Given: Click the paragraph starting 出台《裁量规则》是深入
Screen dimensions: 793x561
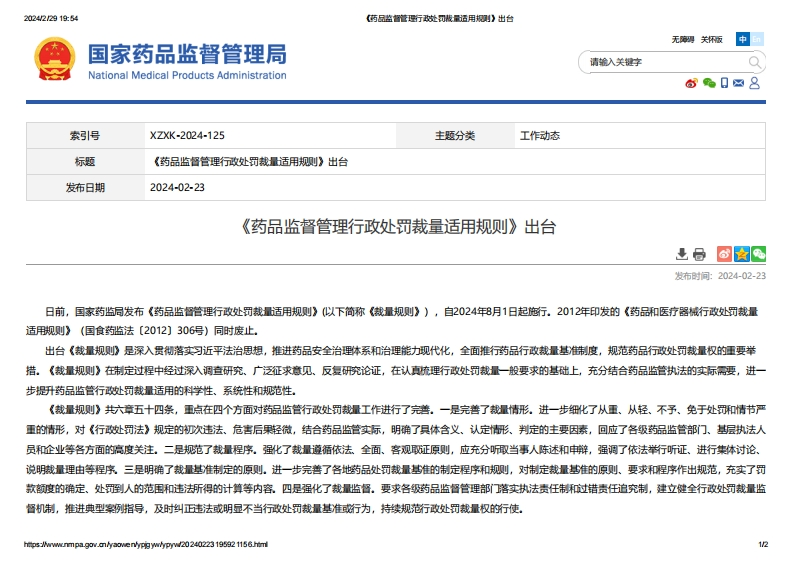Looking at the screenshot, I should pyautogui.click(x=396, y=371).
